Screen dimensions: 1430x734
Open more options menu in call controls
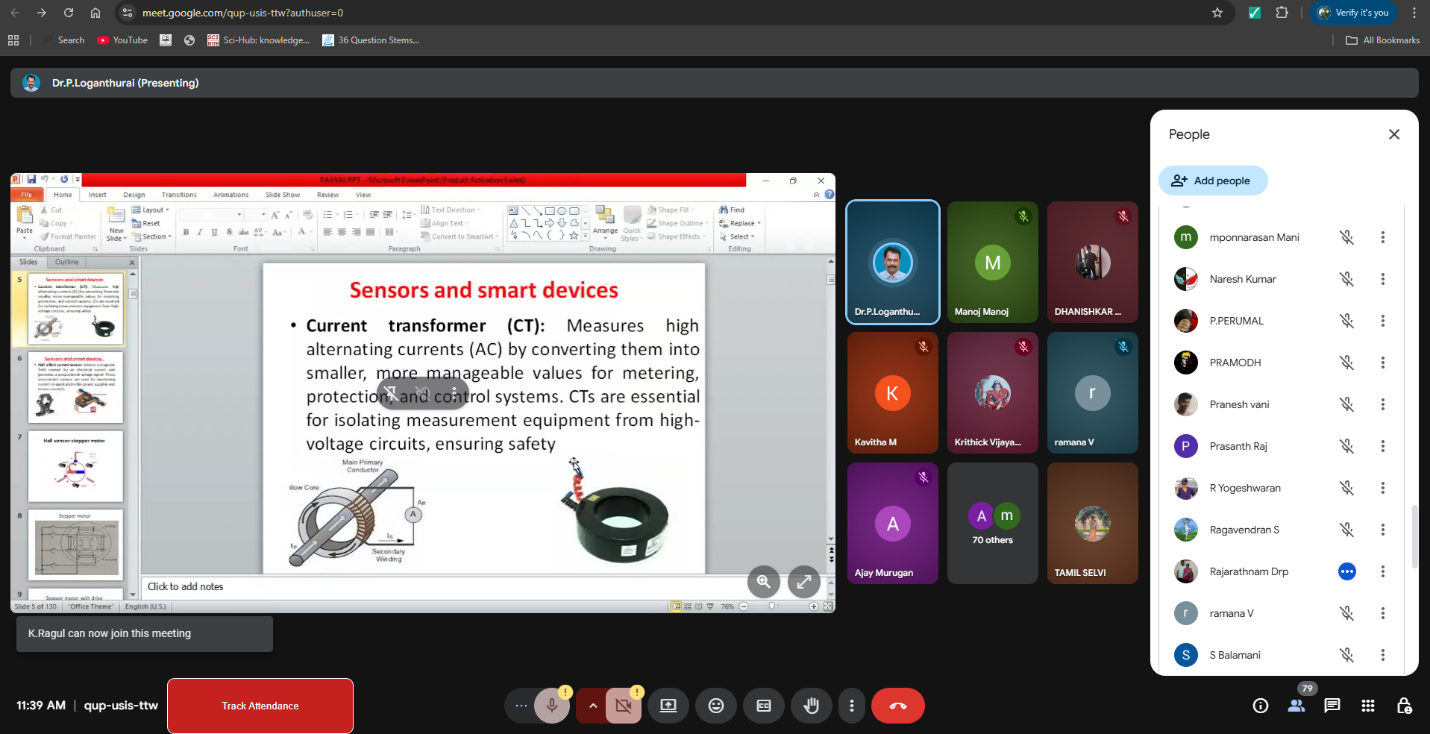tap(851, 706)
